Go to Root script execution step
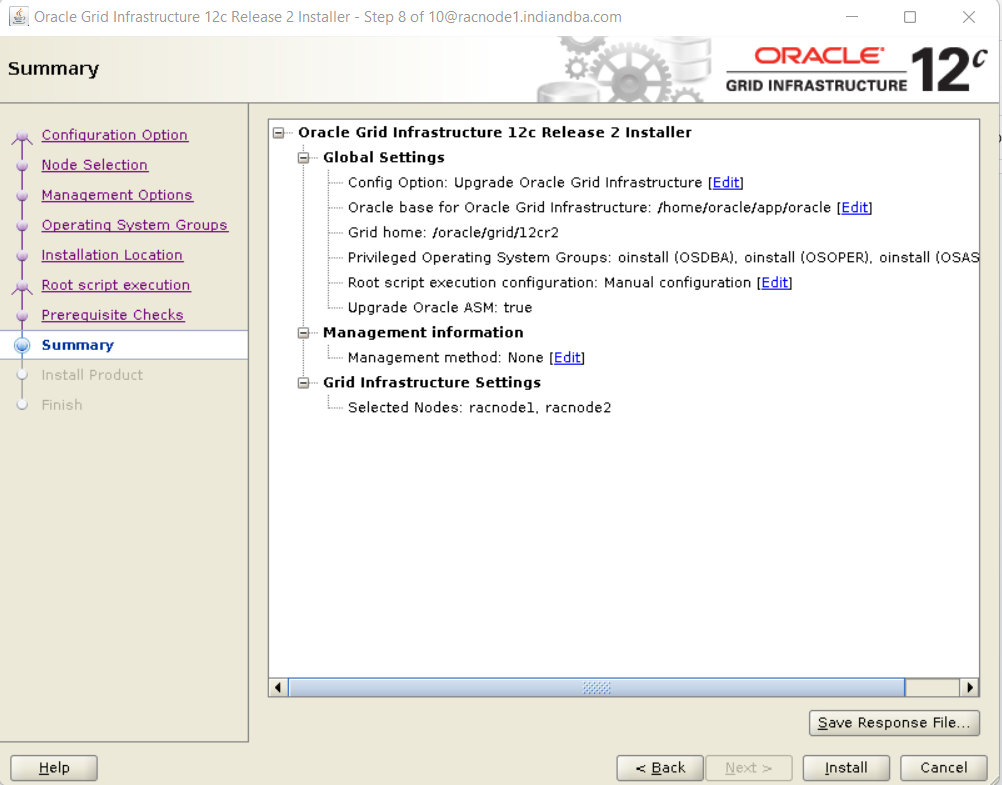Screen dimensions: 1002x785 [x=116, y=285]
